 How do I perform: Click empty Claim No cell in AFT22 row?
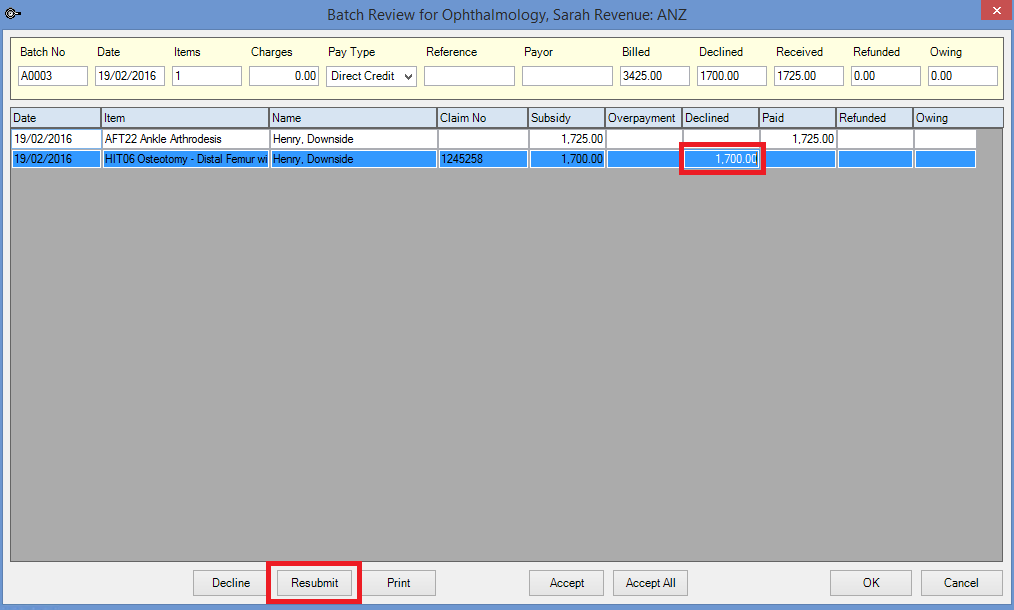(x=483, y=139)
